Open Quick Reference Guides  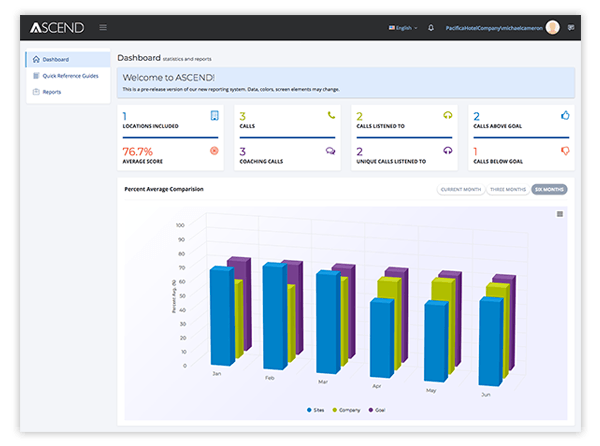pos(68,76)
